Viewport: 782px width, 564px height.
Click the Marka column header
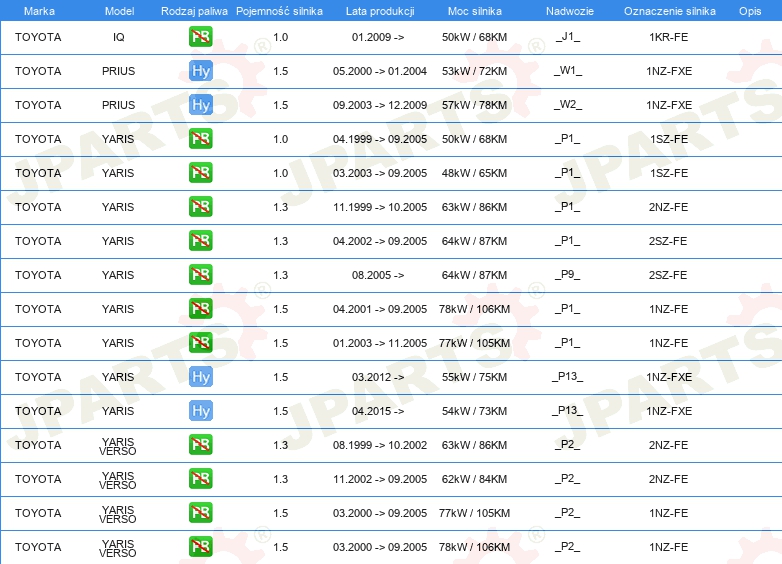pyautogui.click(x=39, y=11)
